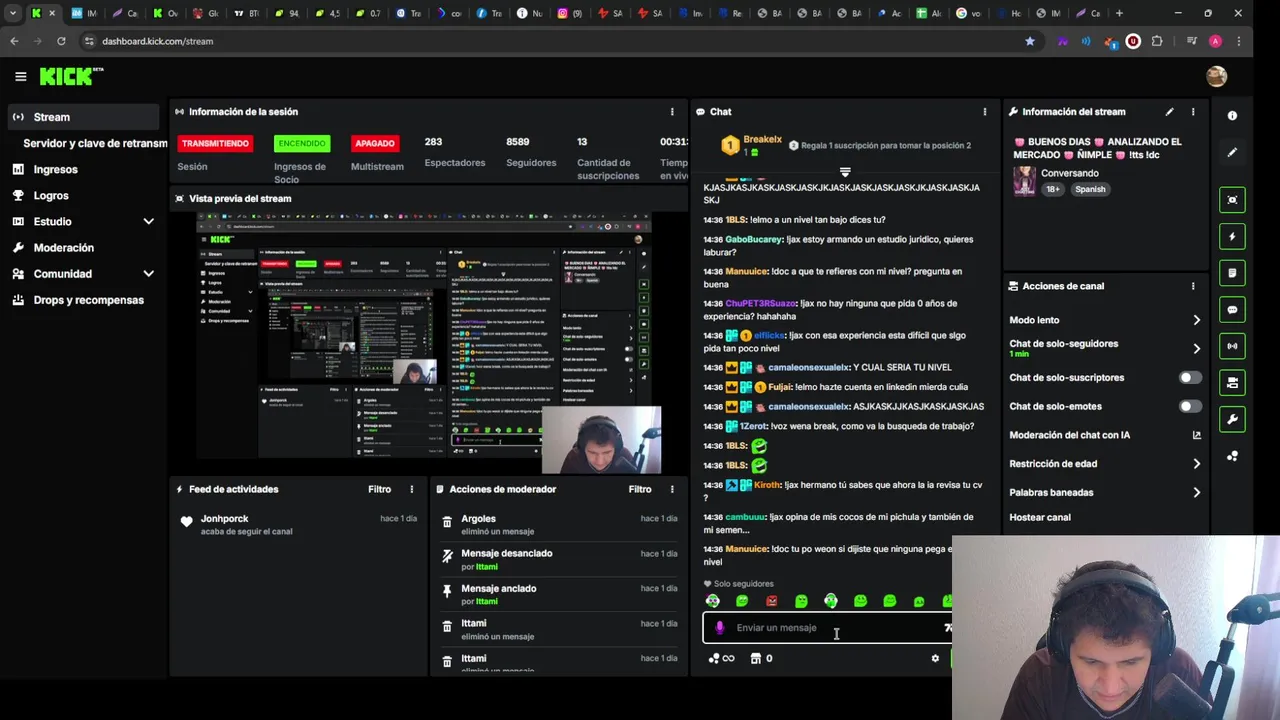This screenshot has width=1280, height=720.
Task: Open Chrome extensions puzzle icon
Action: [1157, 41]
